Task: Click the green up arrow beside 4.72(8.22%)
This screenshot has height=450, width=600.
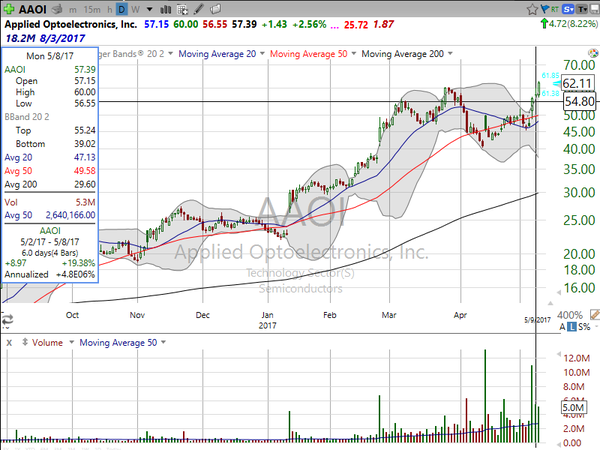Action: [x=544, y=24]
